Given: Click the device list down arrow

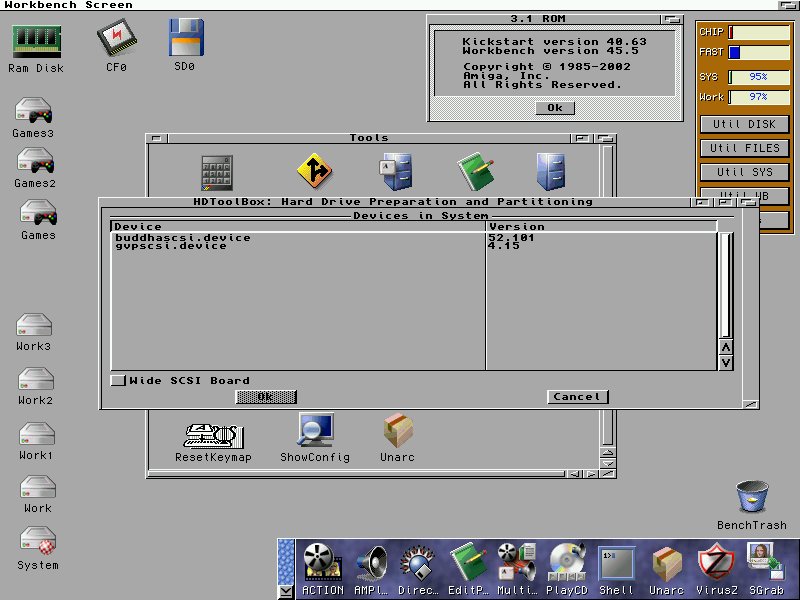Looking at the screenshot, I should 726,363.
